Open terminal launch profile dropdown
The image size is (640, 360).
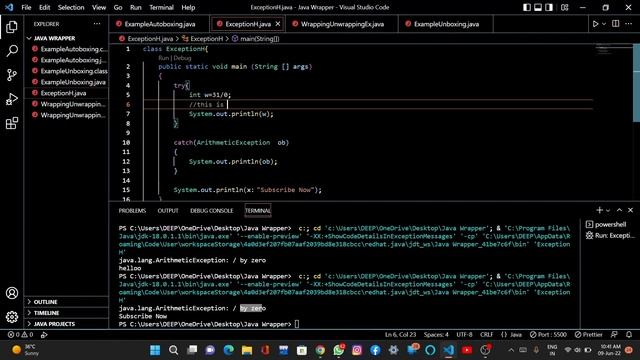tap(608, 210)
